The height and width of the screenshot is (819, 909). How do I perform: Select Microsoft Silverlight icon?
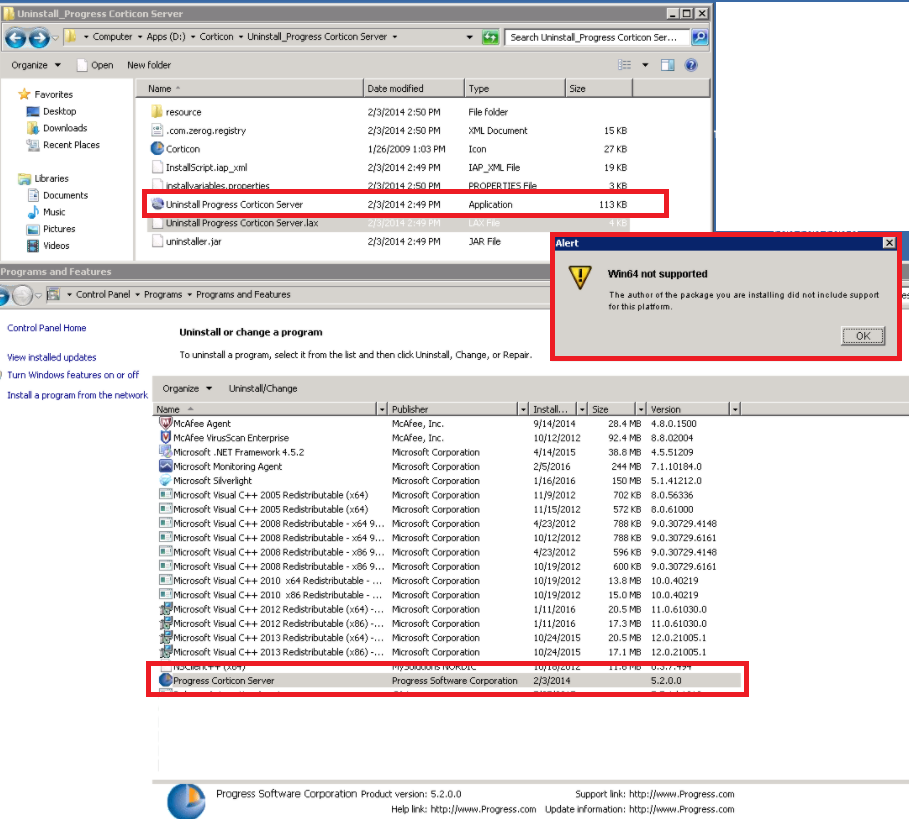166,481
